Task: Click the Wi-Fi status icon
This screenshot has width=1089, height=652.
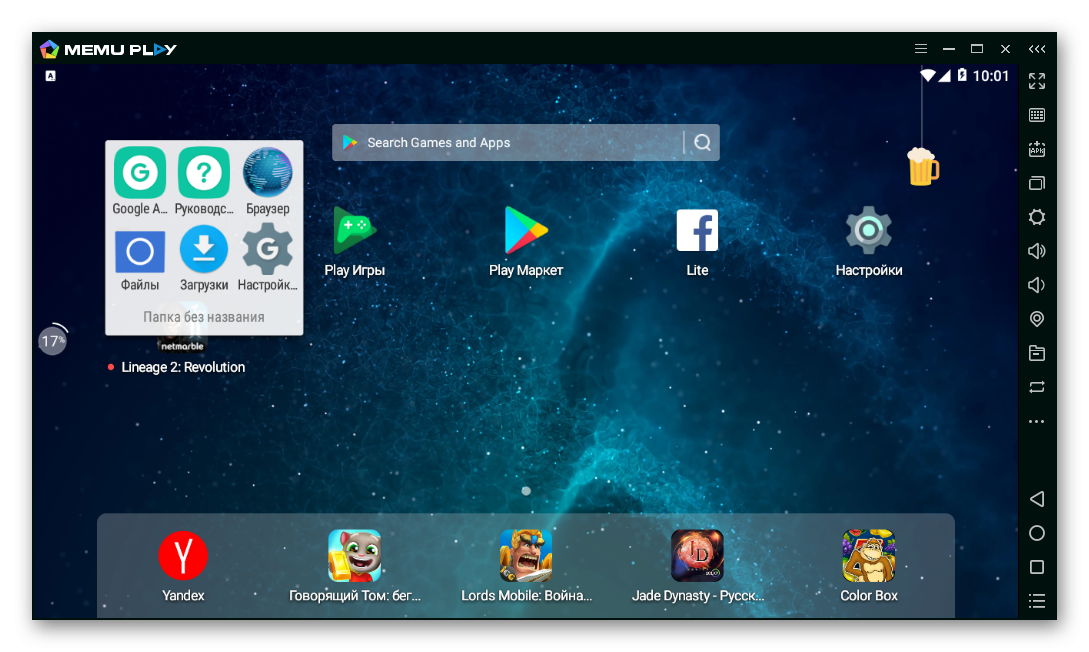Action: click(928, 75)
